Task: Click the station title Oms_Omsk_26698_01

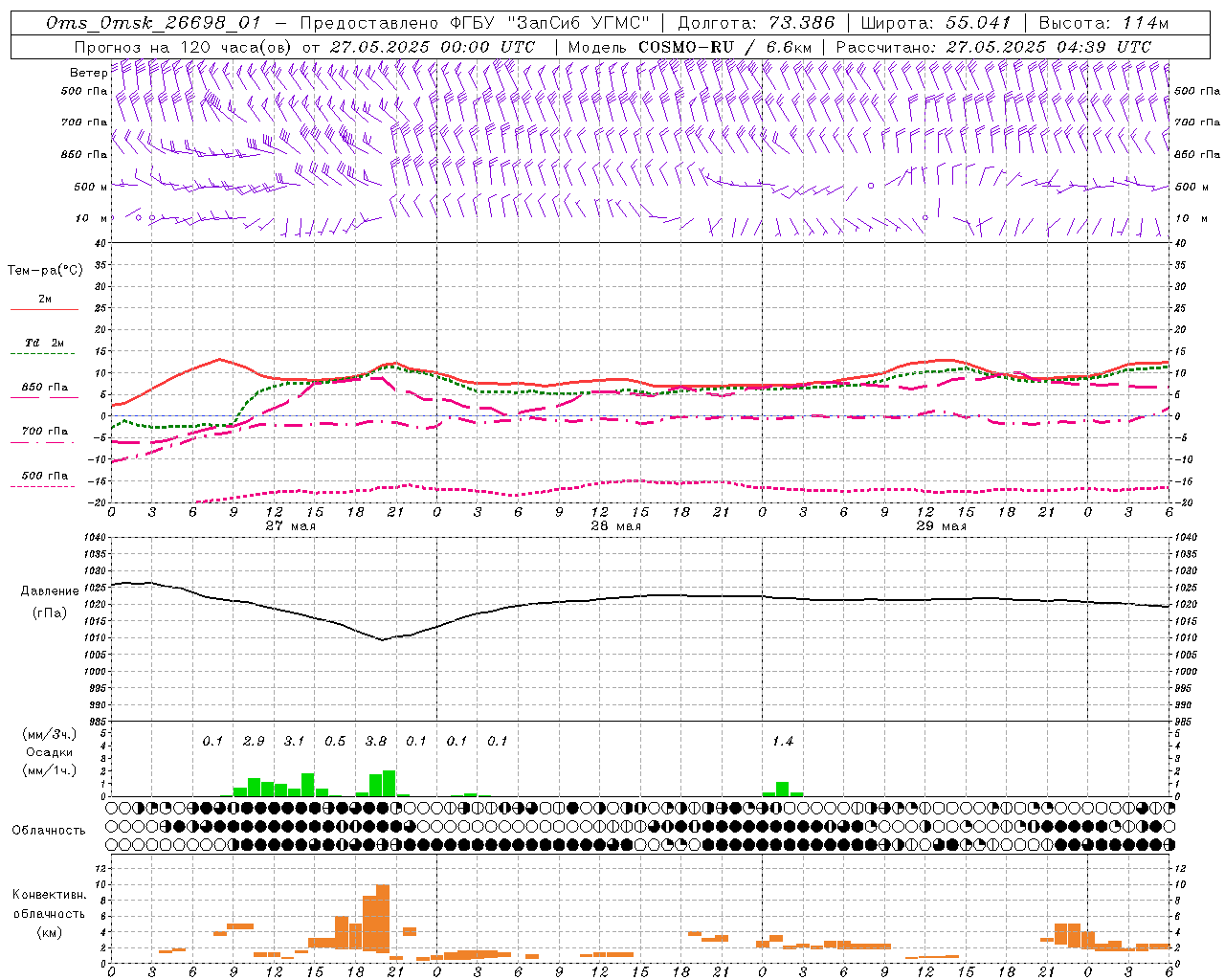Action: pyautogui.click(x=153, y=23)
